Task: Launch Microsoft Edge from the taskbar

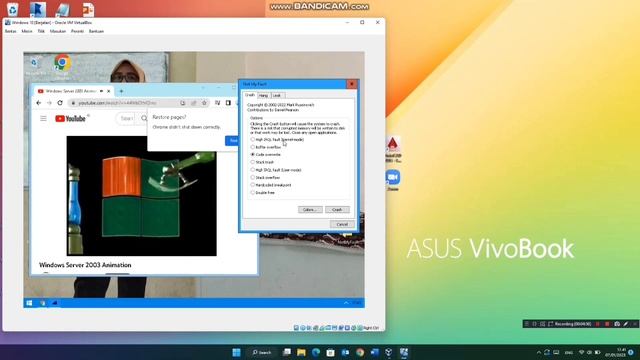Action: pyautogui.click(x=316, y=352)
